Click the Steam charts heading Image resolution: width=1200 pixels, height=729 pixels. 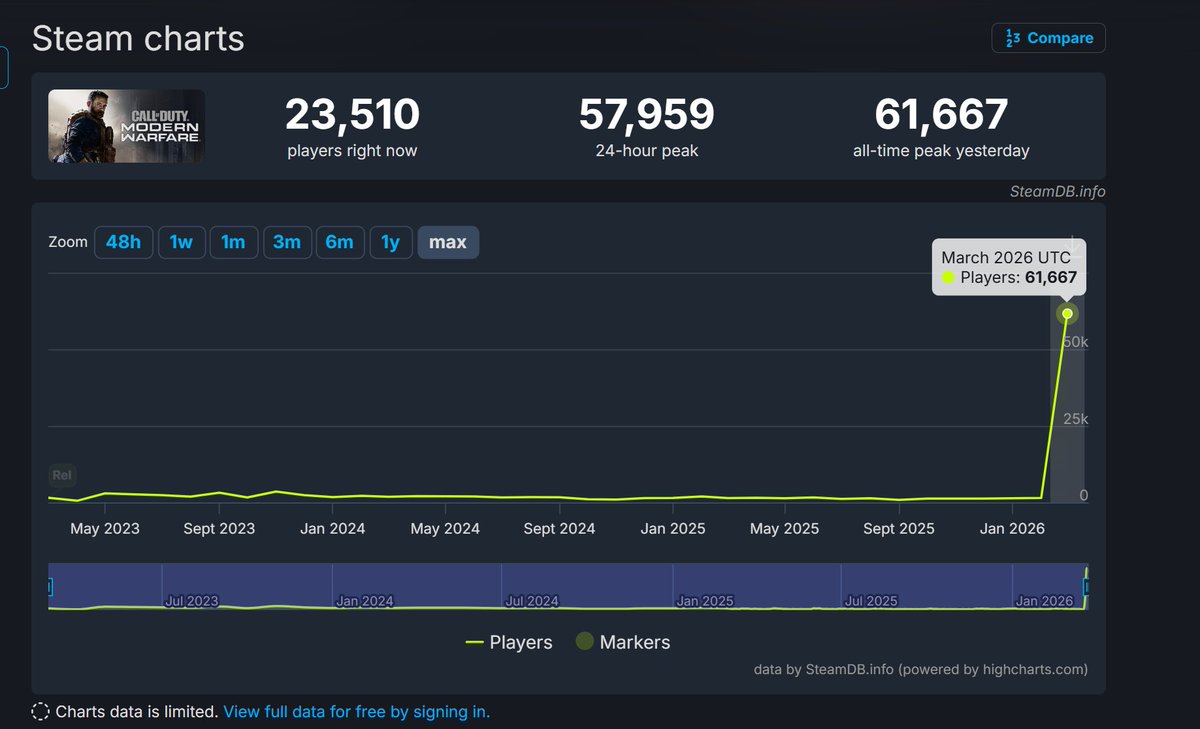point(138,38)
